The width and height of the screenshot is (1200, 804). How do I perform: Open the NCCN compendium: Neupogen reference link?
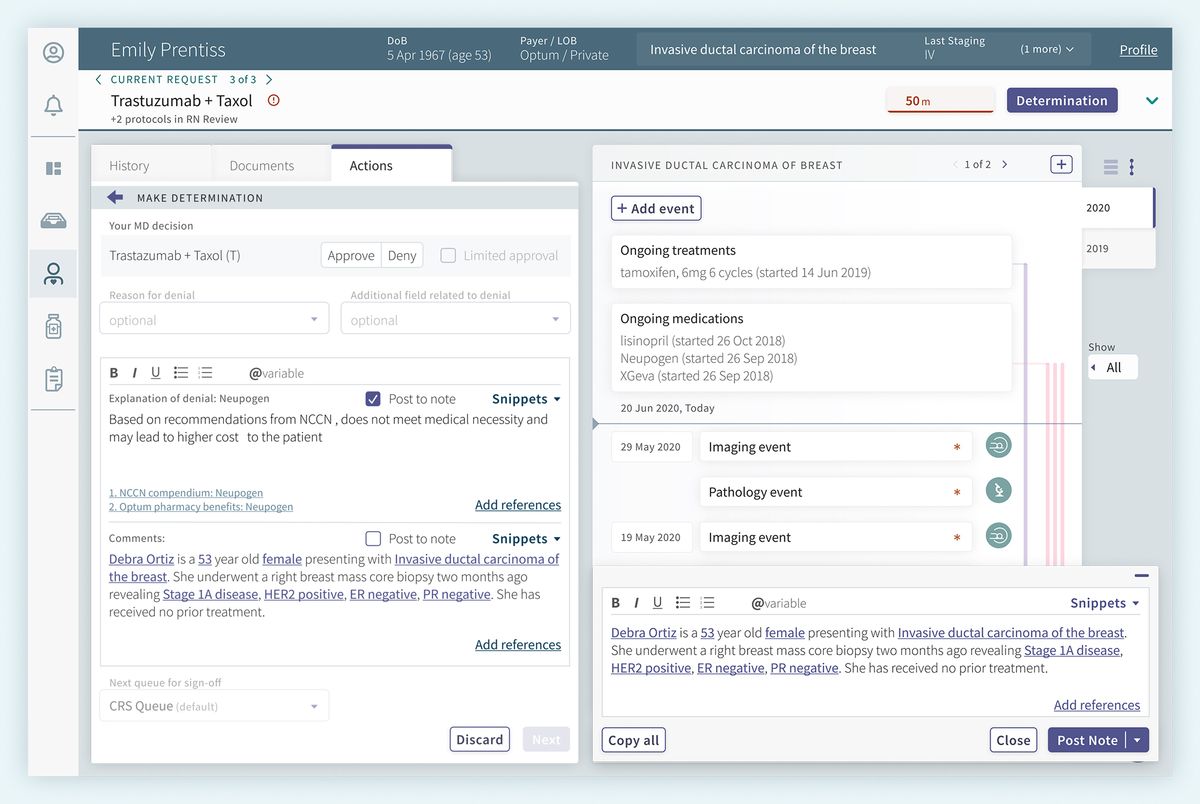pyautogui.click(x=186, y=492)
